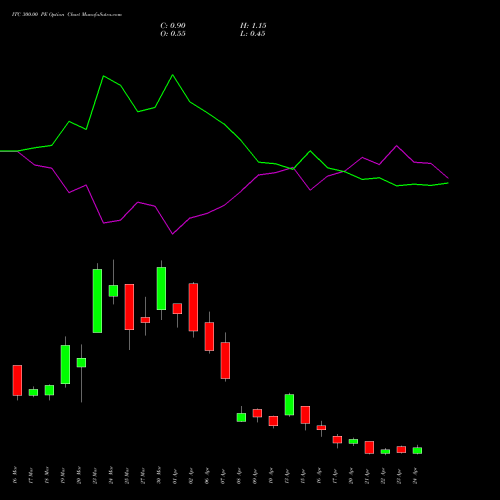Select the red candlestick for 07 Apr
This screenshot has height=500, width=500.
point(225,360)
